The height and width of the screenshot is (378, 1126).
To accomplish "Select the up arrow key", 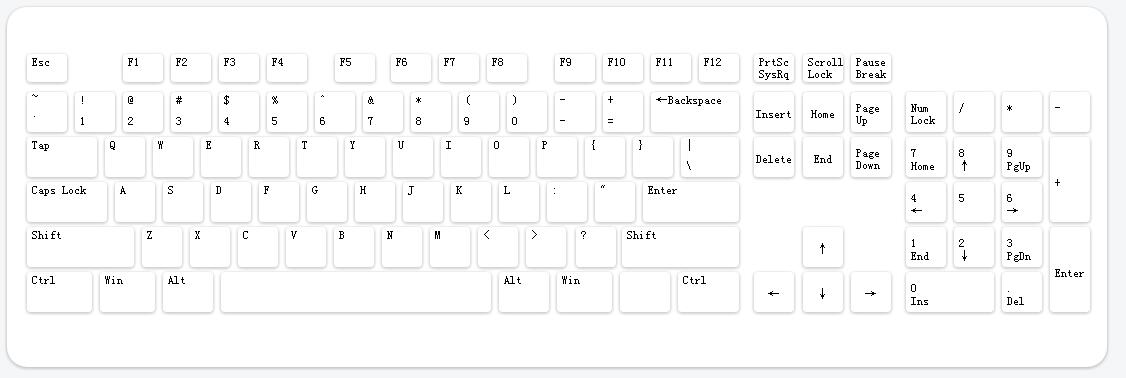I will point(822,247).
